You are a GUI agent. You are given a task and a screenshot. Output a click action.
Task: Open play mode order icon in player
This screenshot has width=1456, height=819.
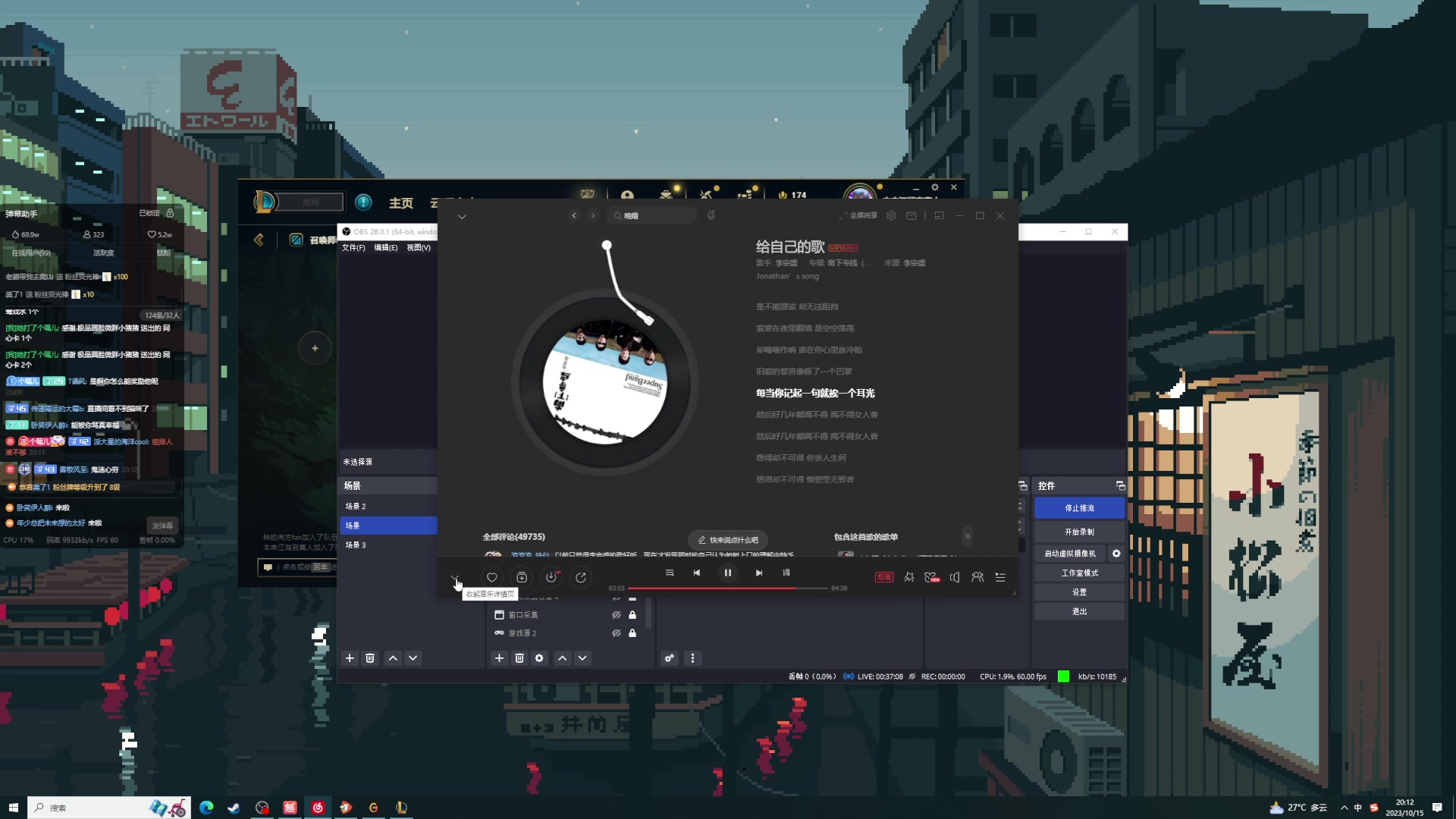pos(670,573)
